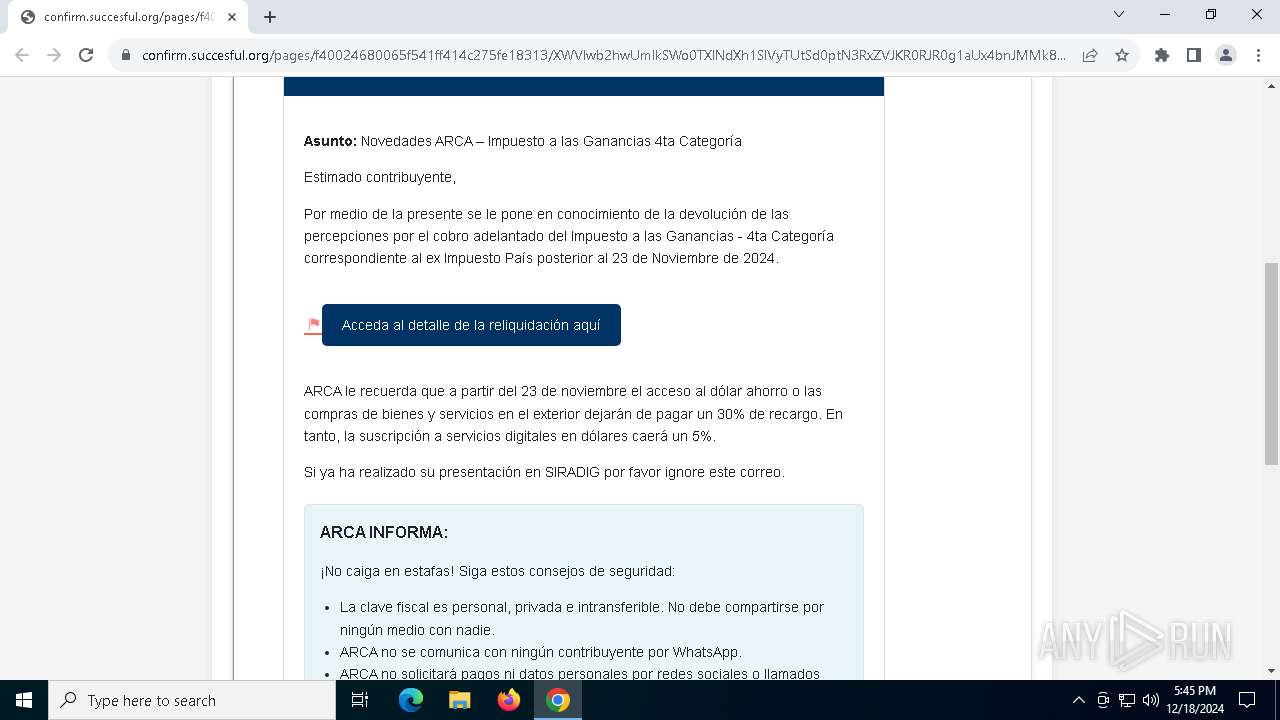The image size is (1280, 720).
Task: Toggle the browser side panel icon
Action: point(1194,55)
